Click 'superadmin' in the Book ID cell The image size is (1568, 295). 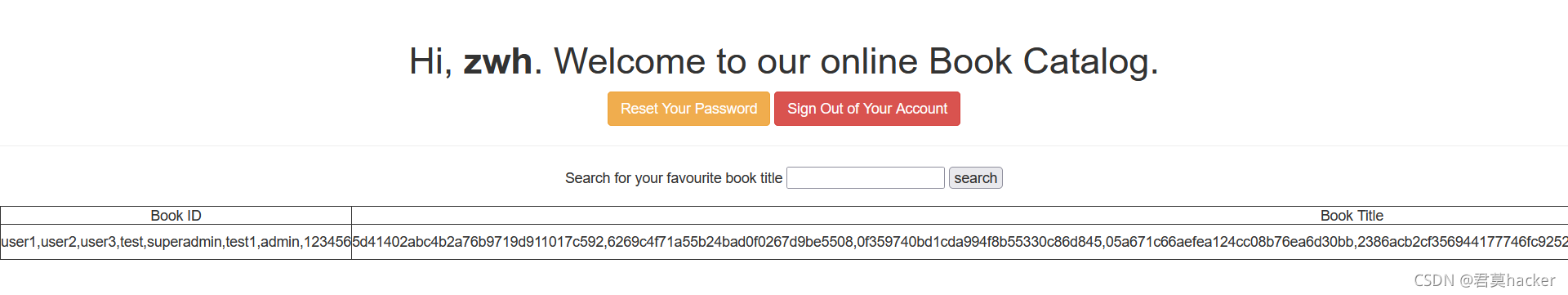[185, 242]
